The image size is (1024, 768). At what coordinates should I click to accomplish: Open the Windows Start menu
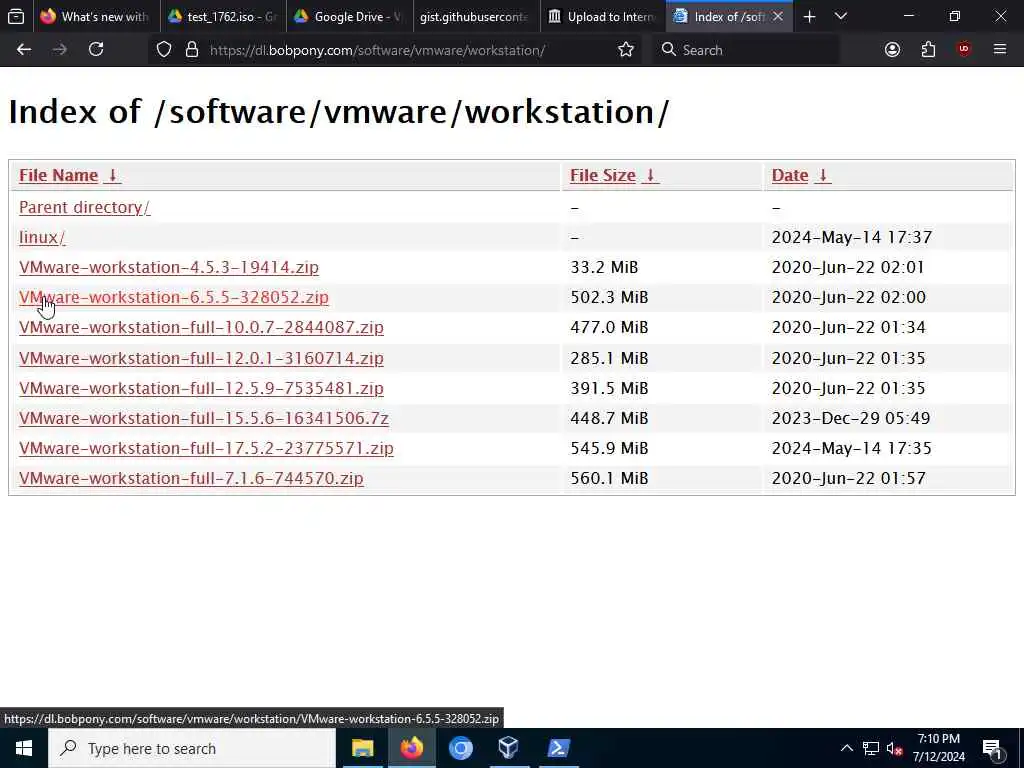pyautogui.click(x=24, y=748)
